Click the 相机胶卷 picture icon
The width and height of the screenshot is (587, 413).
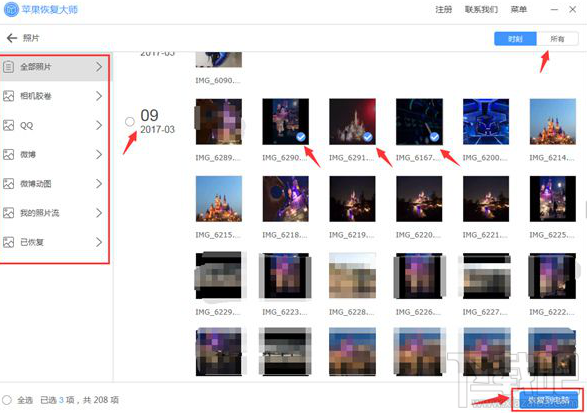[8, 96]
